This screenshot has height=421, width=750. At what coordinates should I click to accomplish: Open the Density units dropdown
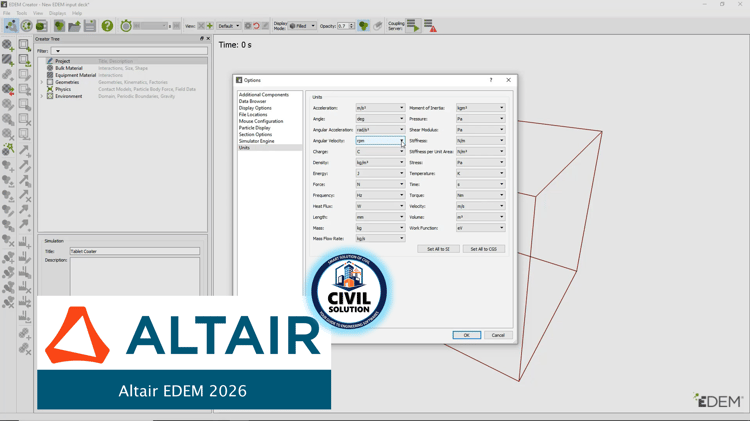coord(380,163)
